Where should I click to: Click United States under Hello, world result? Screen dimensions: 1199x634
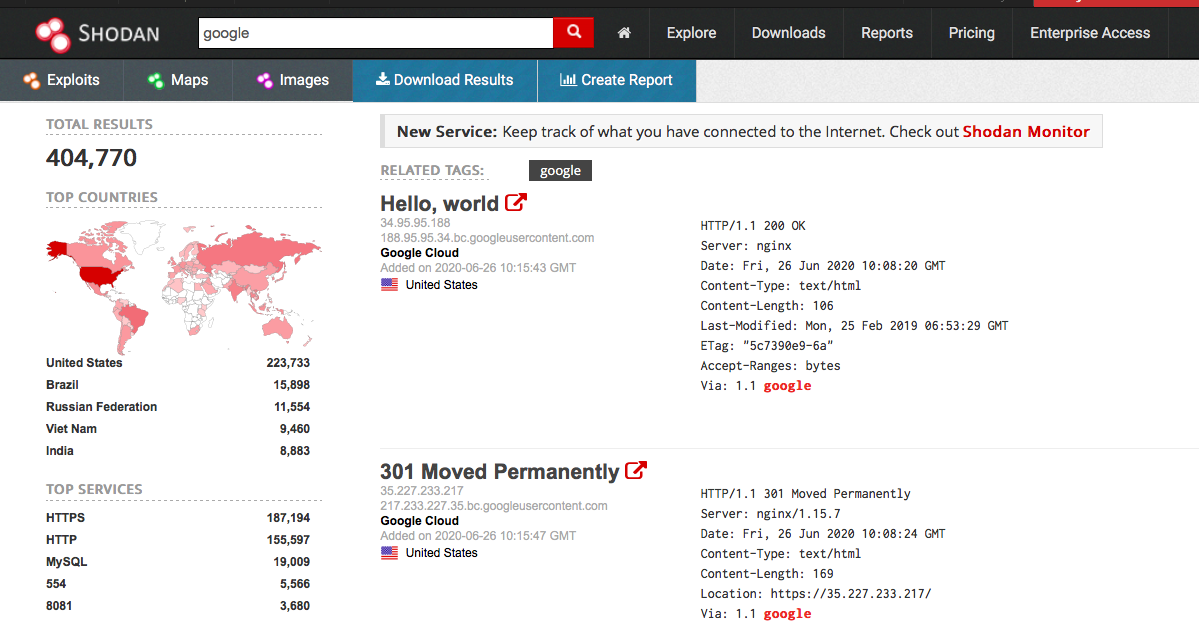[441, 284]
